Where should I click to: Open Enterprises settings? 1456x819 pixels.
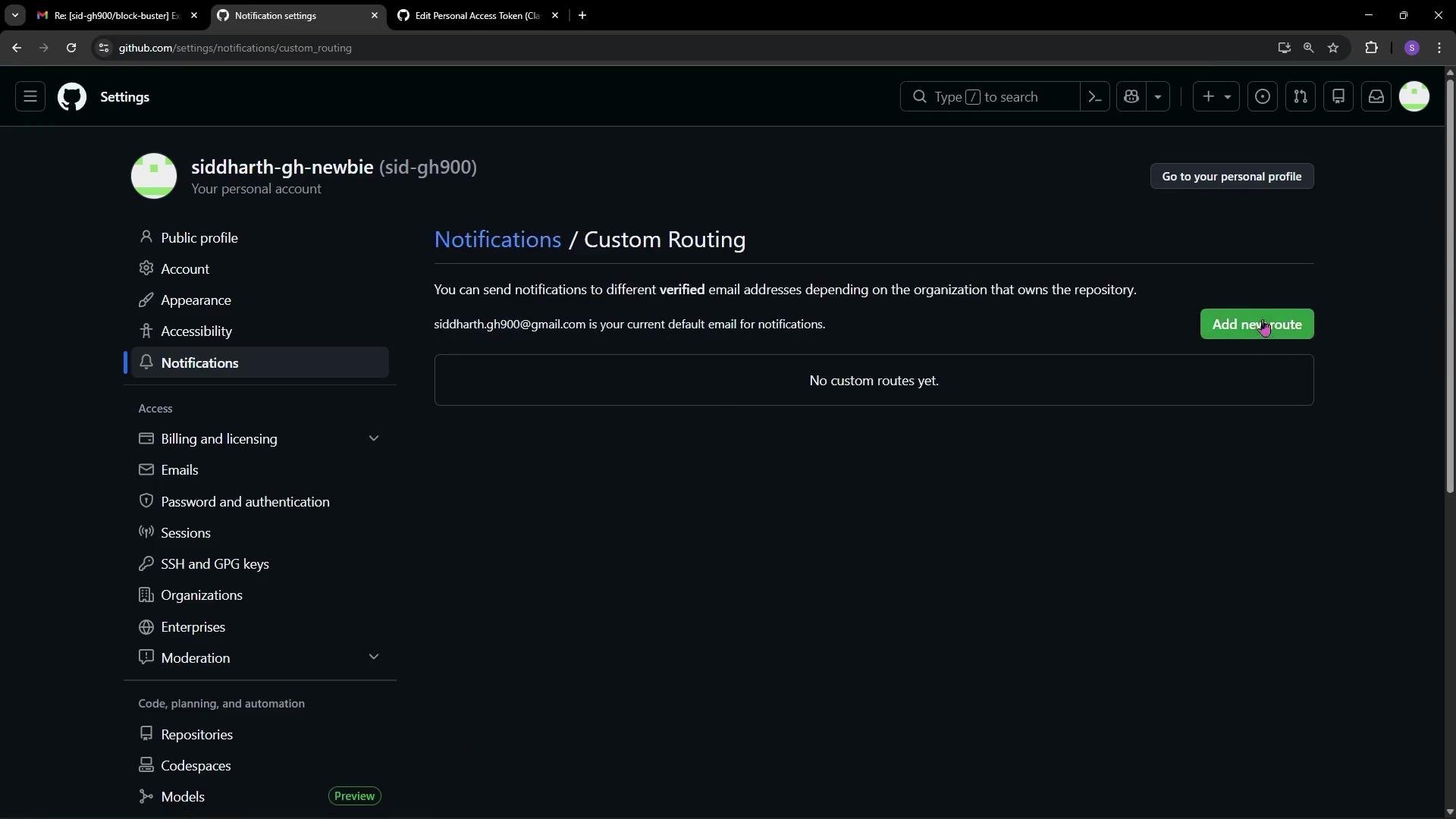tap(260, 627)
